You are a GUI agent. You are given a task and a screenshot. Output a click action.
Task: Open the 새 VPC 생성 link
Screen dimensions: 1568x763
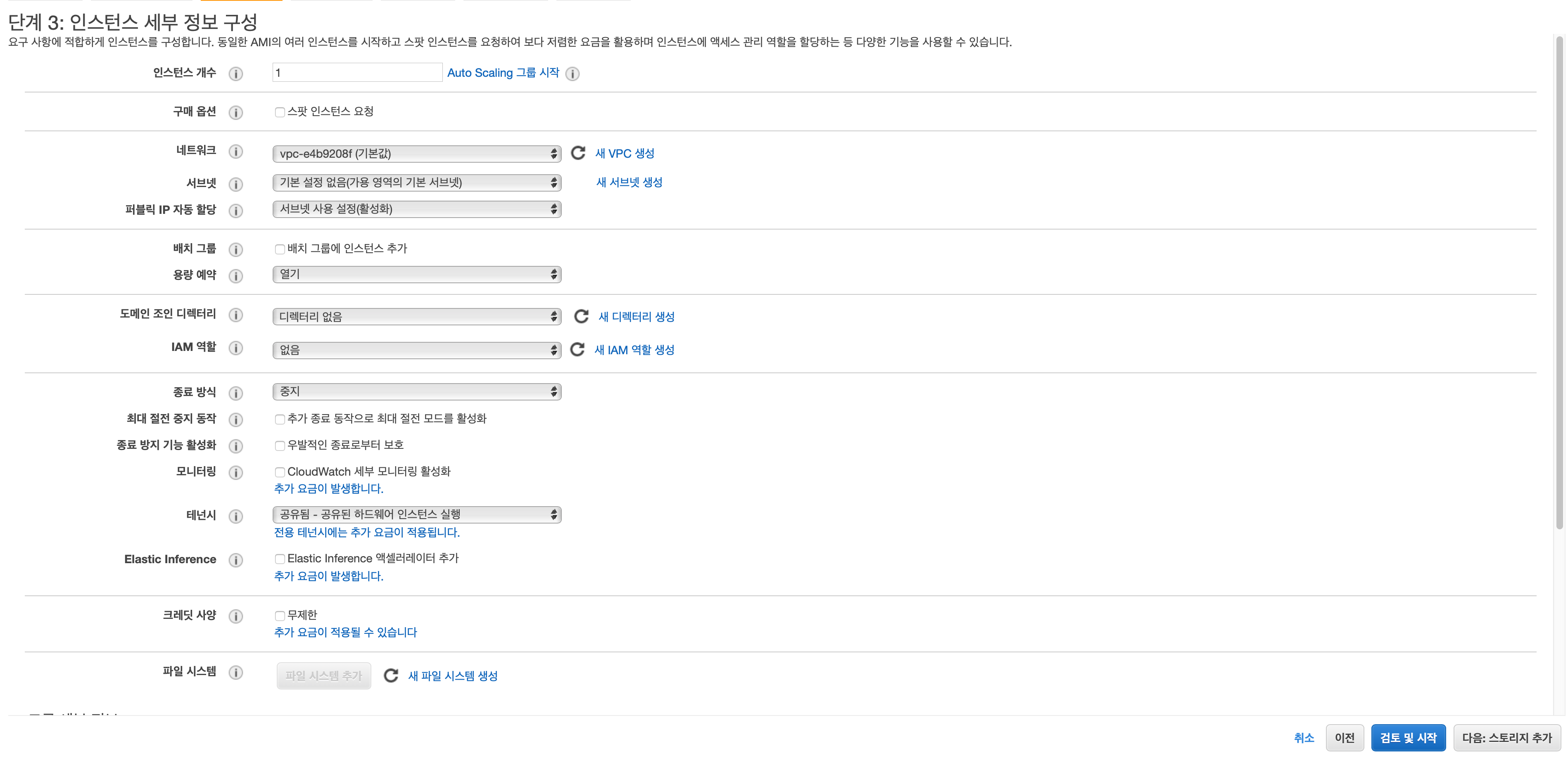pyautogui.click(x=625, y=153)
